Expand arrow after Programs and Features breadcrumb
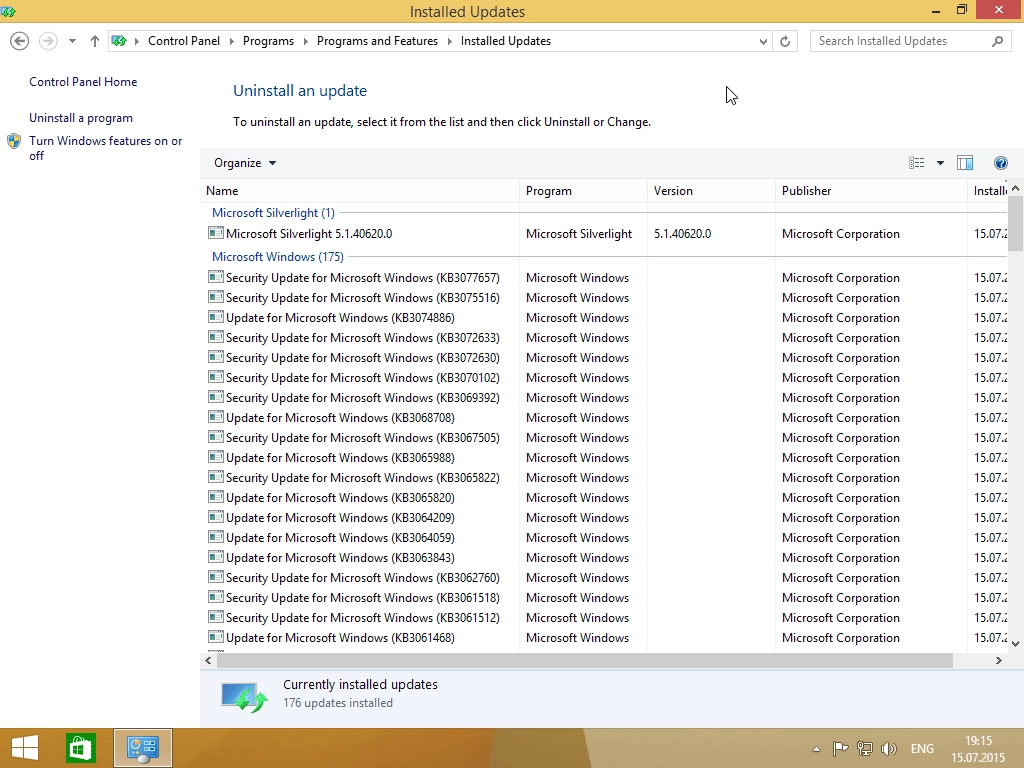Viewport: 1024px width, 768px height. tap(449, 41)
